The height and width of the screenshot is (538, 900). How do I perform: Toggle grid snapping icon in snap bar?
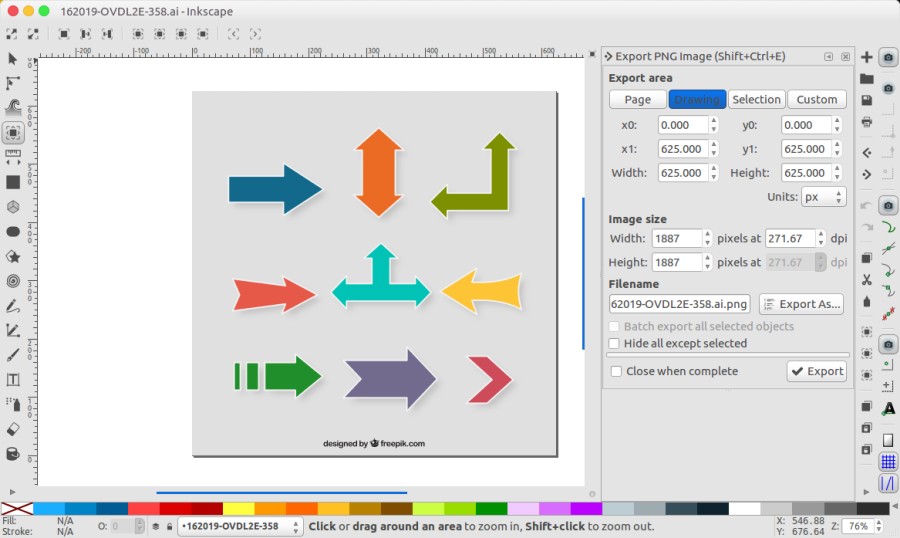pyautogui.click(x=888, y=462)
